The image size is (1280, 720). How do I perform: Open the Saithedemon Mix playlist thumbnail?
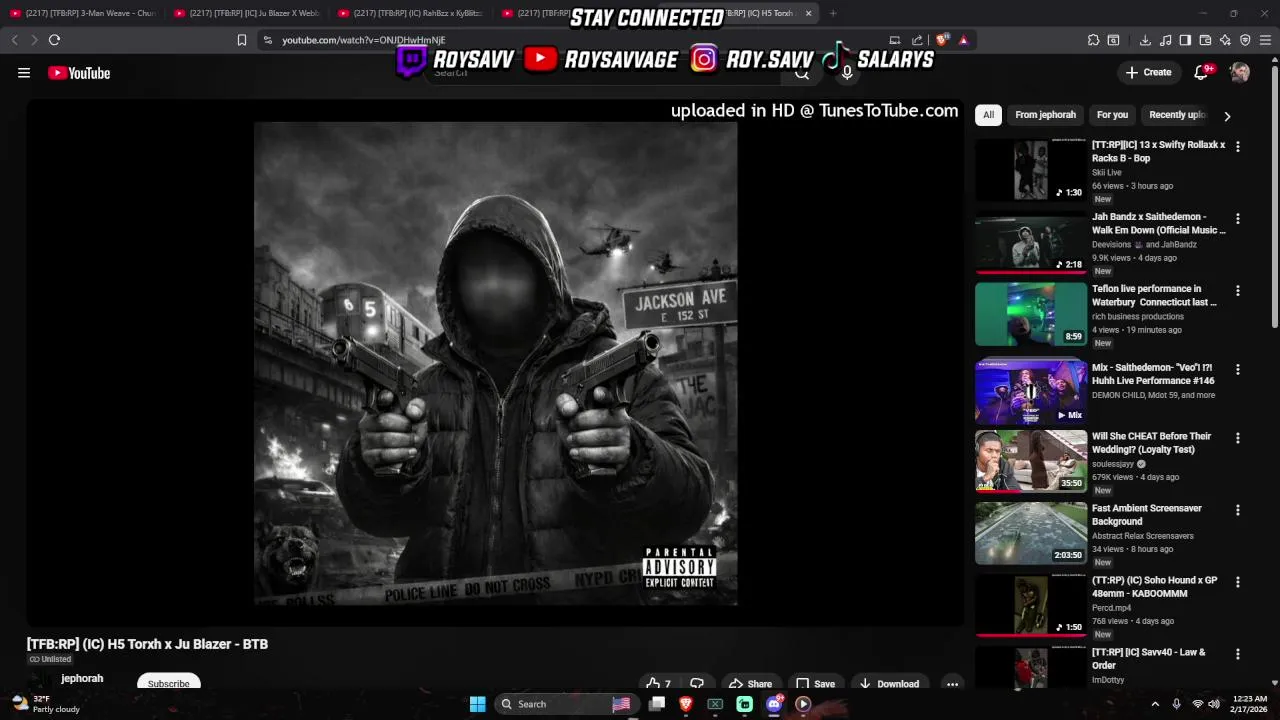(x=1031, y=392)
